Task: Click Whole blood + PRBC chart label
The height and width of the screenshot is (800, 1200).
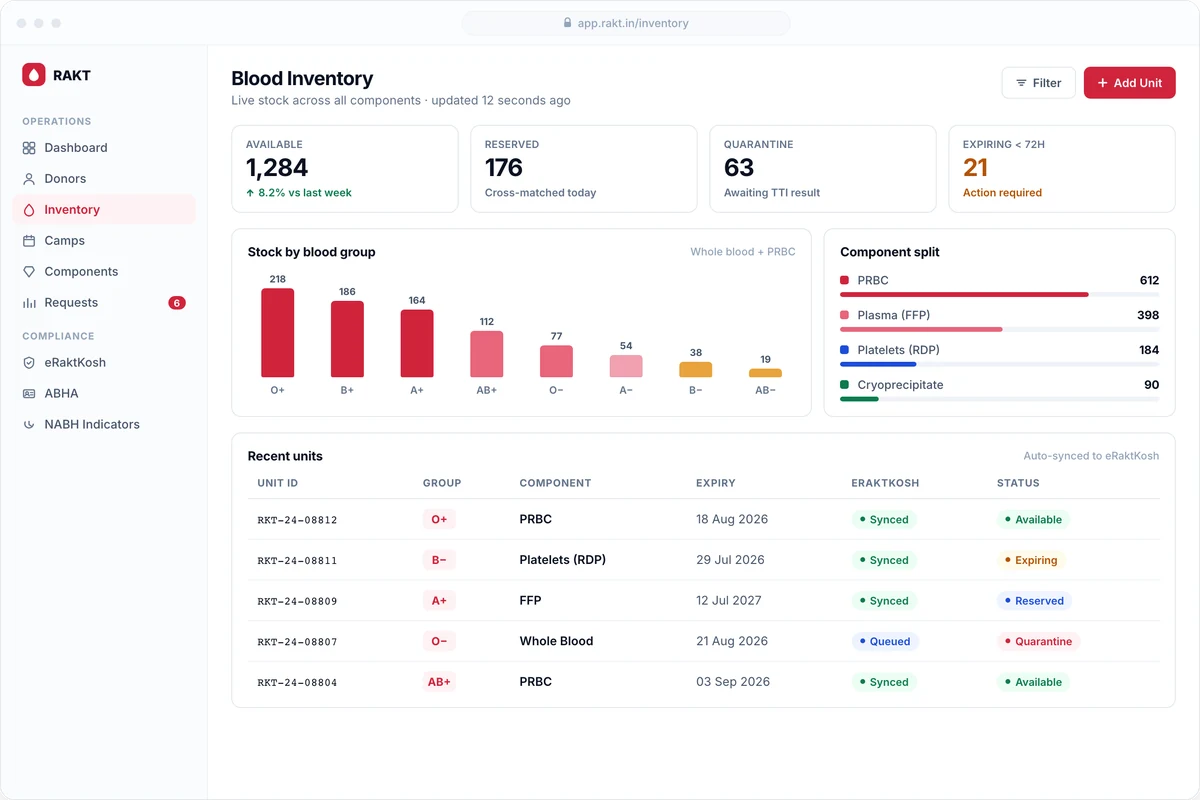Action: (743, 252)
